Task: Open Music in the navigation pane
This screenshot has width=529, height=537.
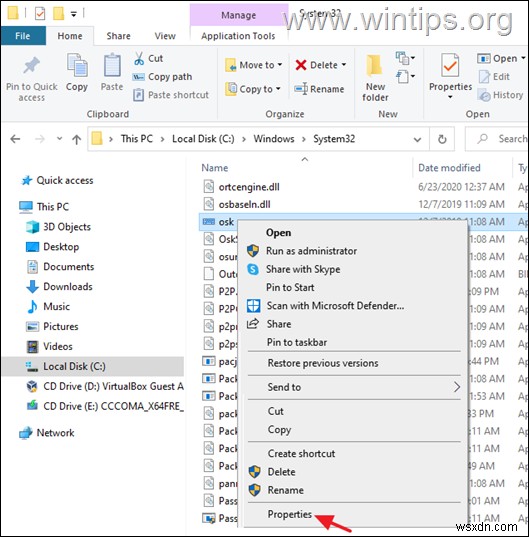Action: tap(48, 306)
